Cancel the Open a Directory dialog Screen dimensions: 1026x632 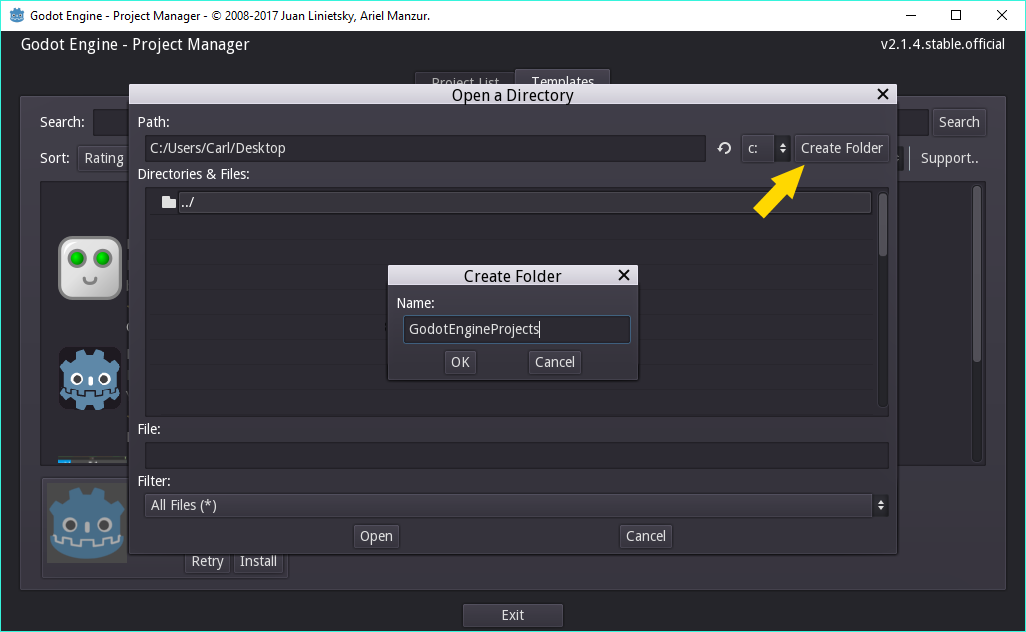click(645, 536)
